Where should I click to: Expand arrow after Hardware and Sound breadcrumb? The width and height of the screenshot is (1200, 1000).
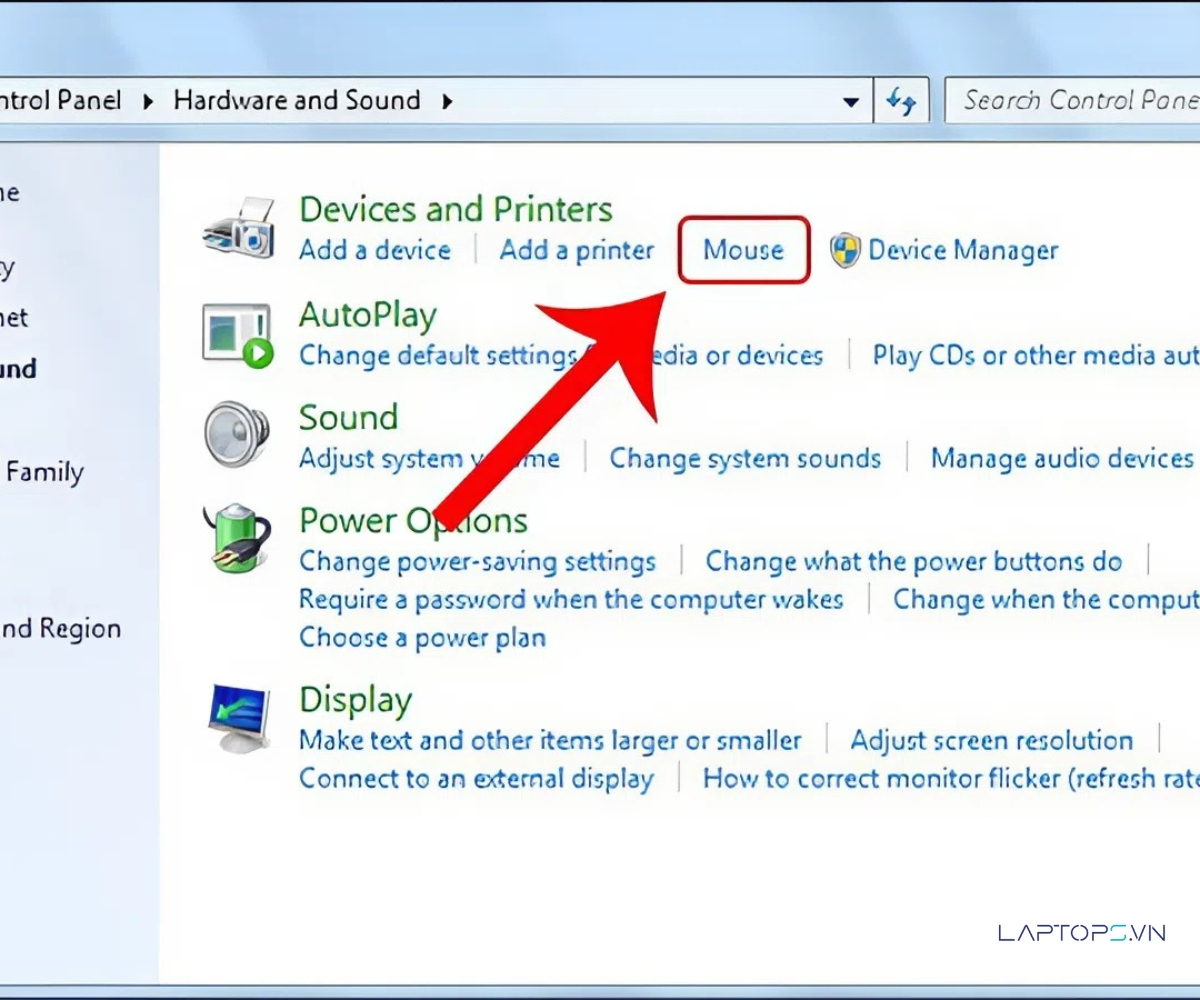[x=446, y=101]
